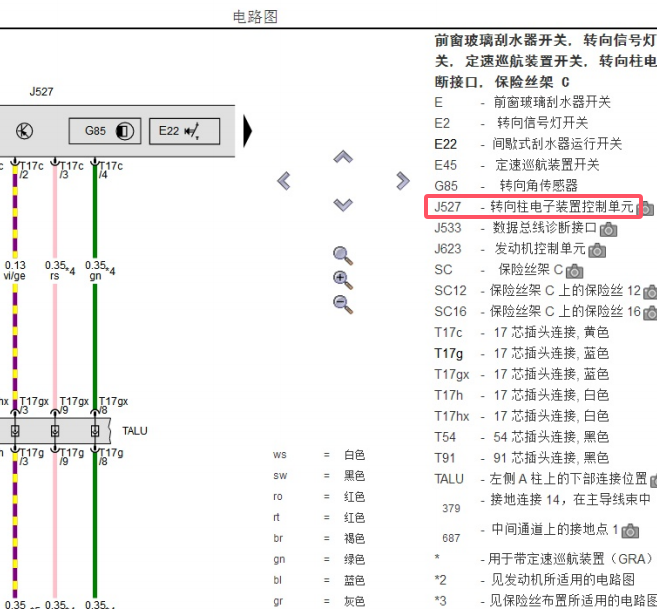The image size is (657, 609).
Task: Click the bl blue color code row
Action: pyautogui.click(x=319, y=580)
